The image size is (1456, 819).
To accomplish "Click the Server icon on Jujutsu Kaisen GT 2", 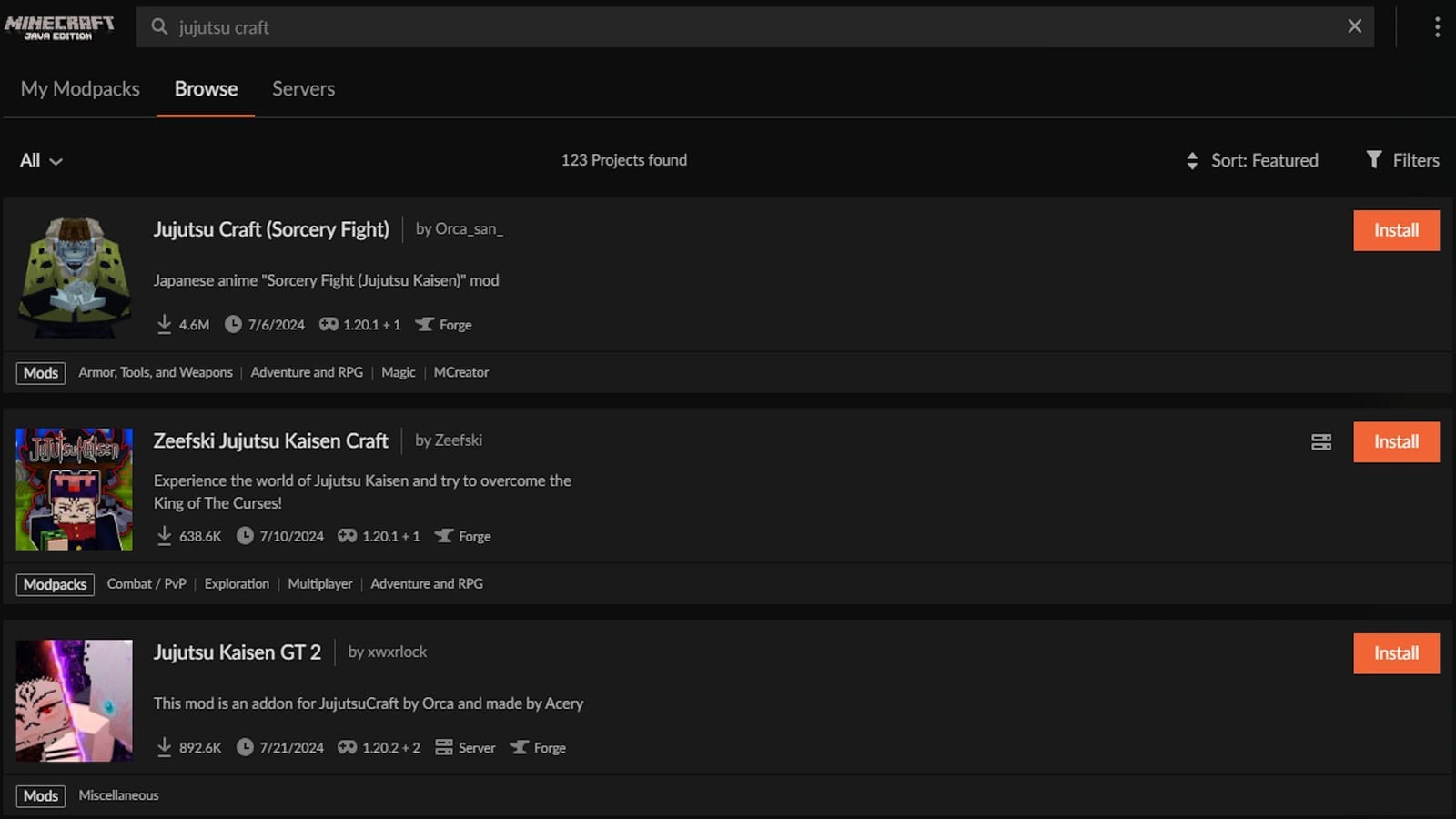I will (x=444, y=747).
